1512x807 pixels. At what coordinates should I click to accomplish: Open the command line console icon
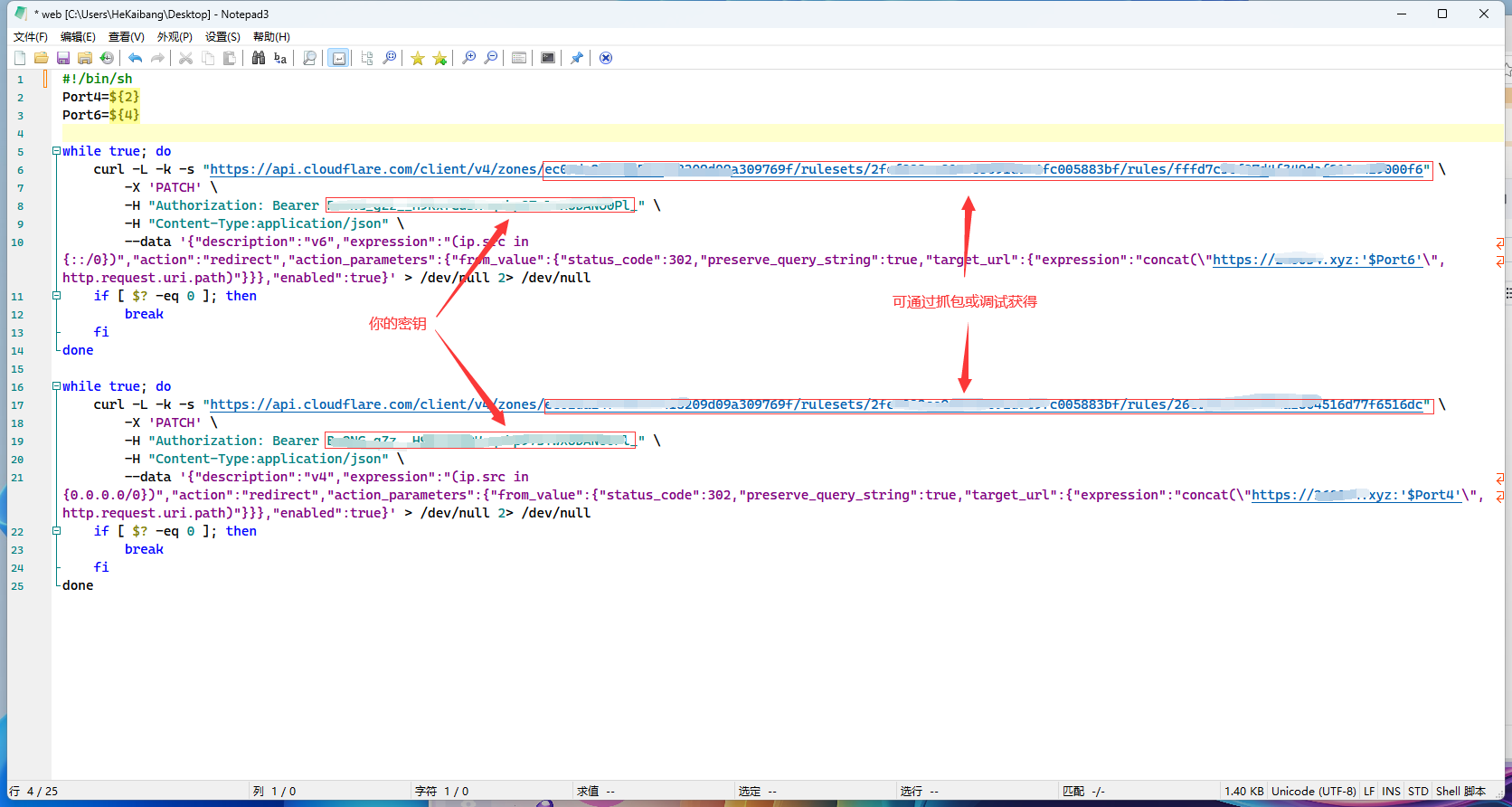548,58
